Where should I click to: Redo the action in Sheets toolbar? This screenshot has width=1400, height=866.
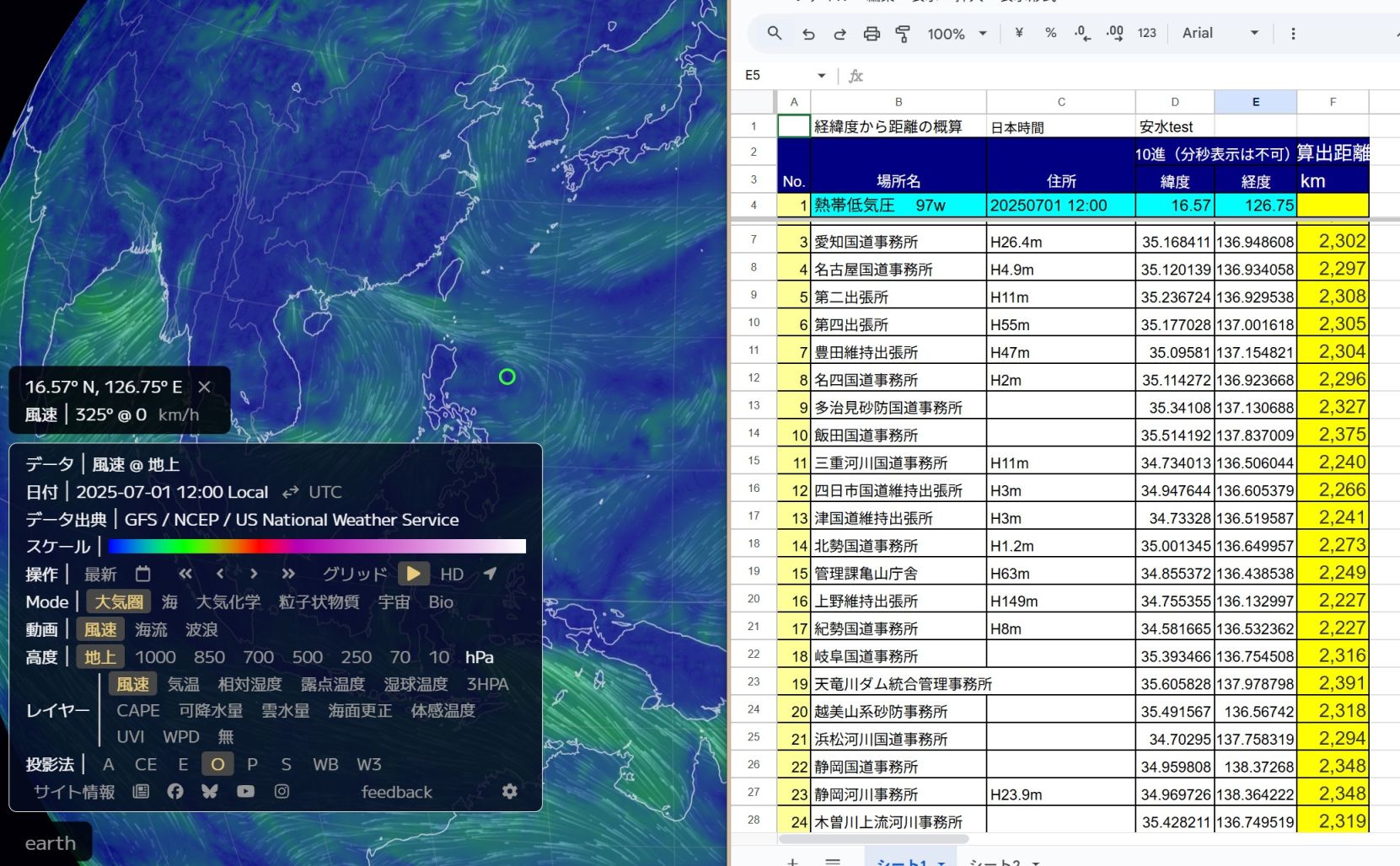click(x=839, y=34)
